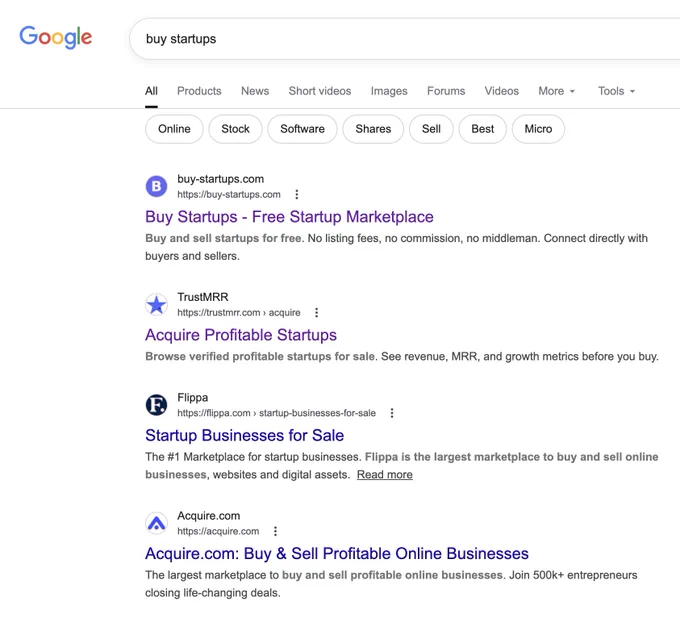Open three-dot options for TrustMRR result

point(317,312)
